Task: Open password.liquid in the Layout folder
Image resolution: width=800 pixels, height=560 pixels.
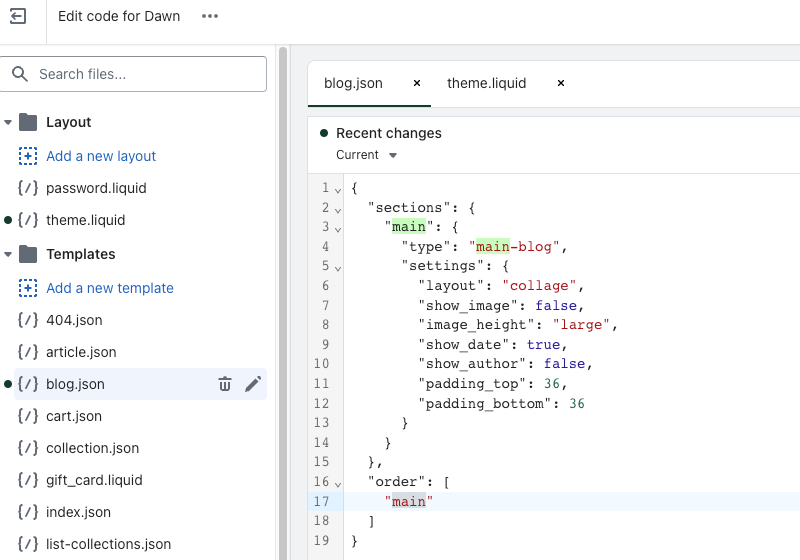Action: tap(96, 188)
